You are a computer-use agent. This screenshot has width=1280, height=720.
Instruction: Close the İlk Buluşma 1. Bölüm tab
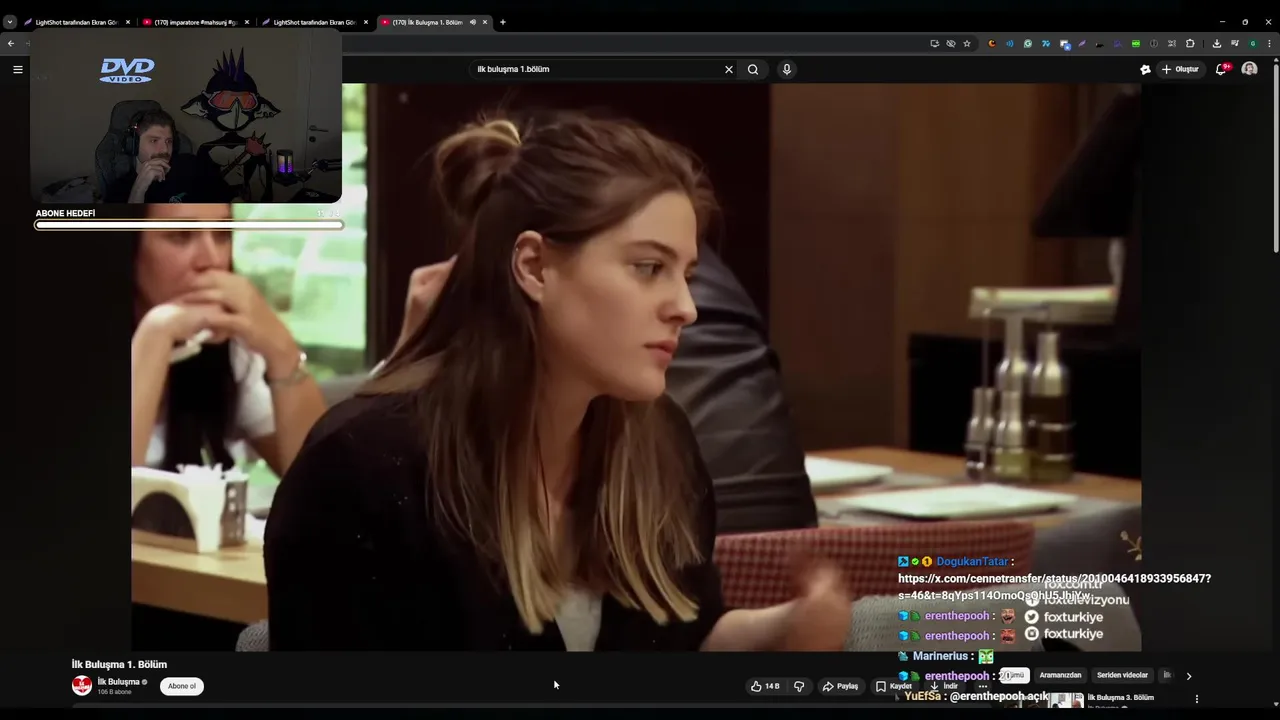click(486, 22)
